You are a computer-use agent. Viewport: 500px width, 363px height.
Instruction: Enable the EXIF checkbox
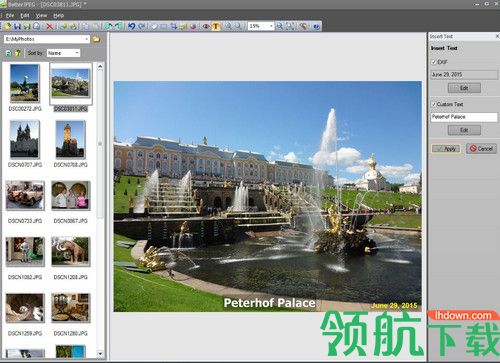[x=434, y=62]
